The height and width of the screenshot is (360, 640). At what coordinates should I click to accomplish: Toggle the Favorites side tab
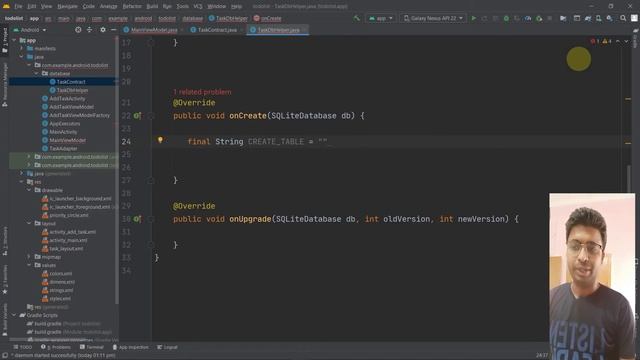pyautogui.click(x=5, y=280)
